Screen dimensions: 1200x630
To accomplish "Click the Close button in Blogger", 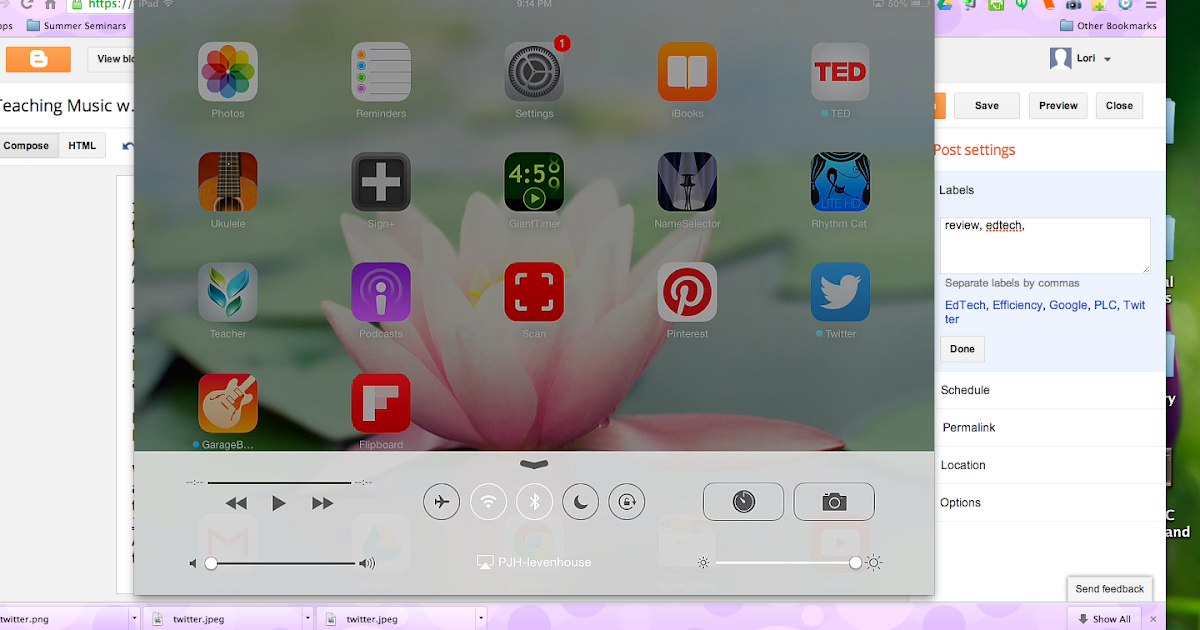I will (1119, 105).
